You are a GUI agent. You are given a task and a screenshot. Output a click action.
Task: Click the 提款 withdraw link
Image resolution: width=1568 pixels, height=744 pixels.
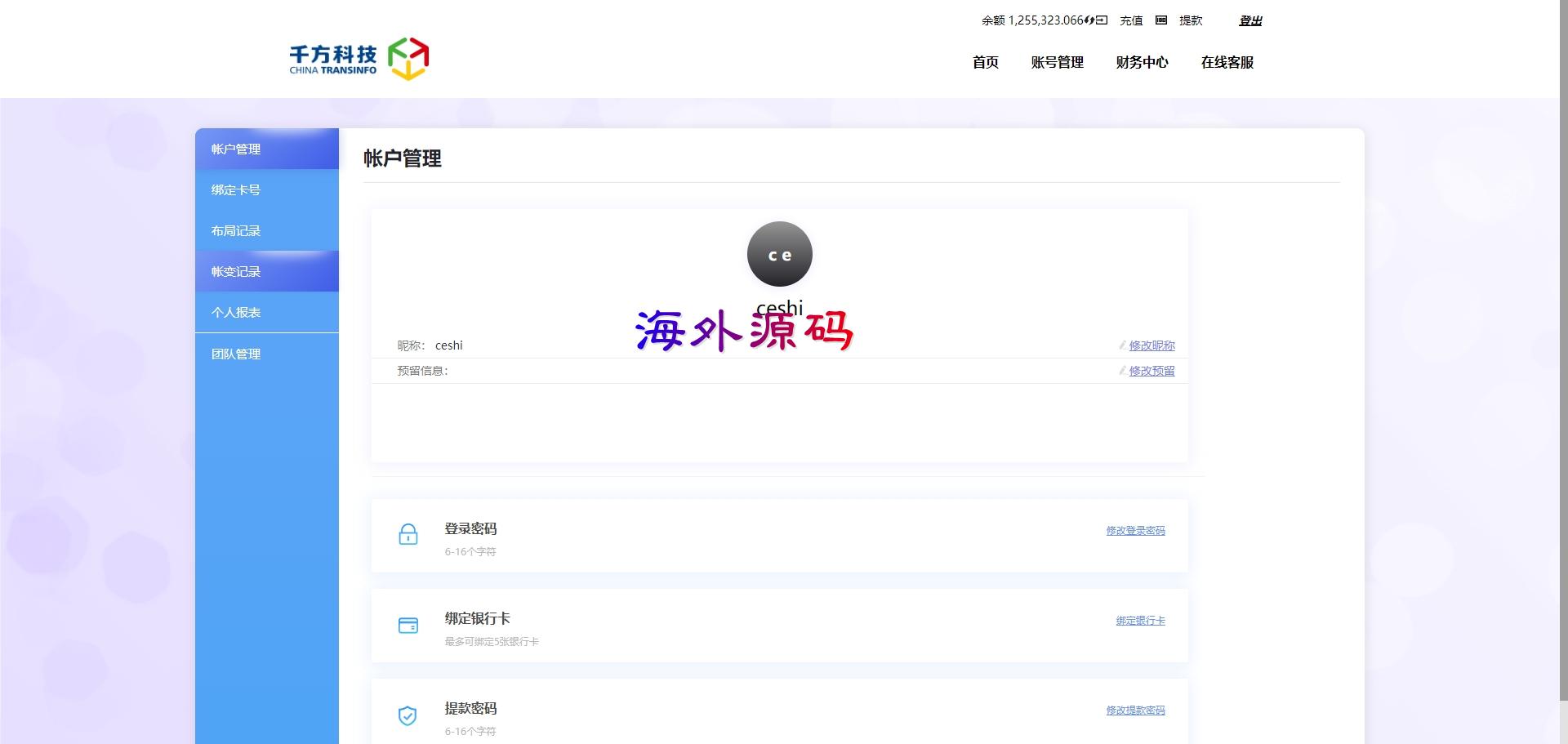[x=1191, y=20]
